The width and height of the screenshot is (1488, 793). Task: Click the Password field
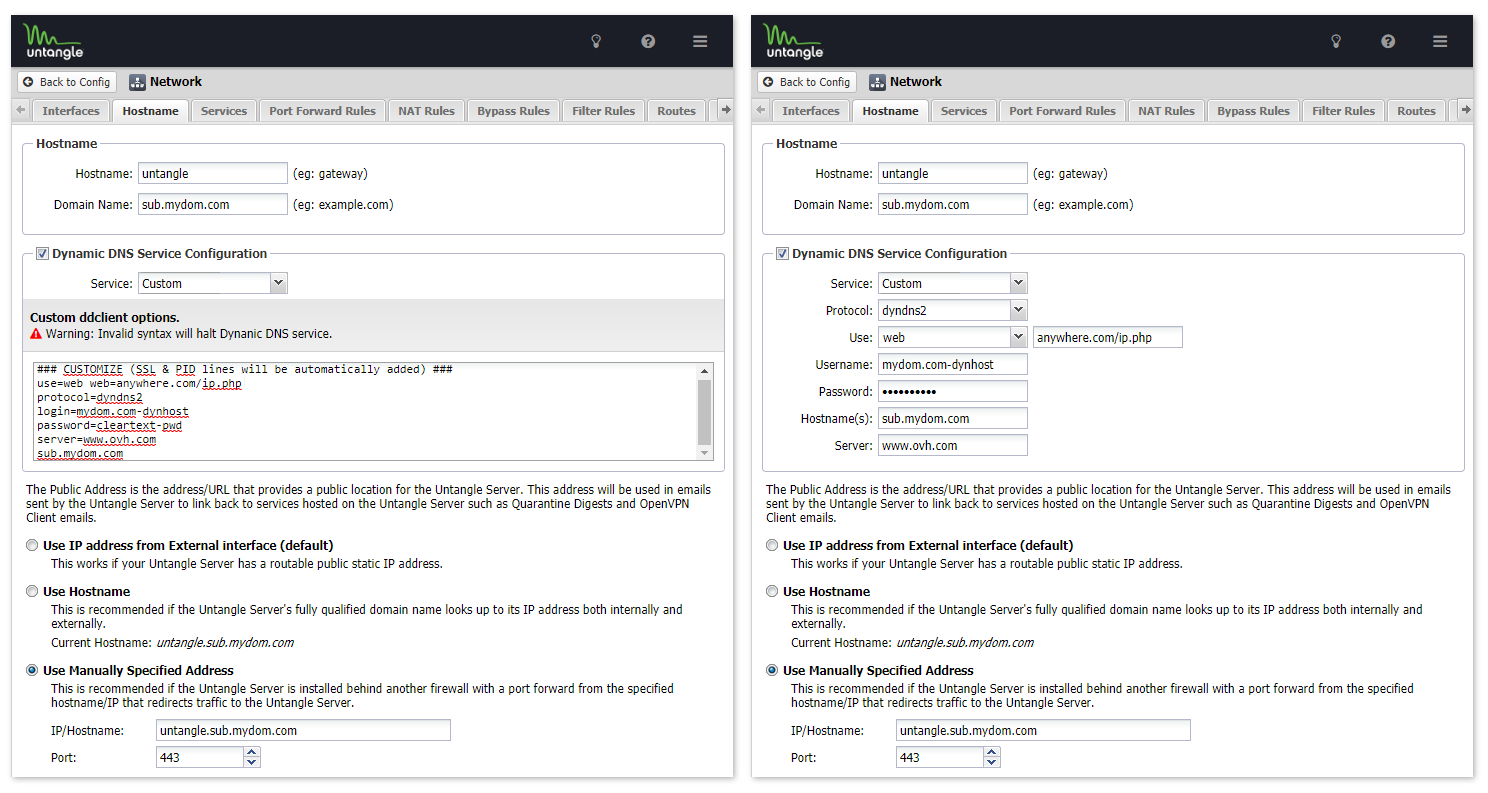[953, 392]
